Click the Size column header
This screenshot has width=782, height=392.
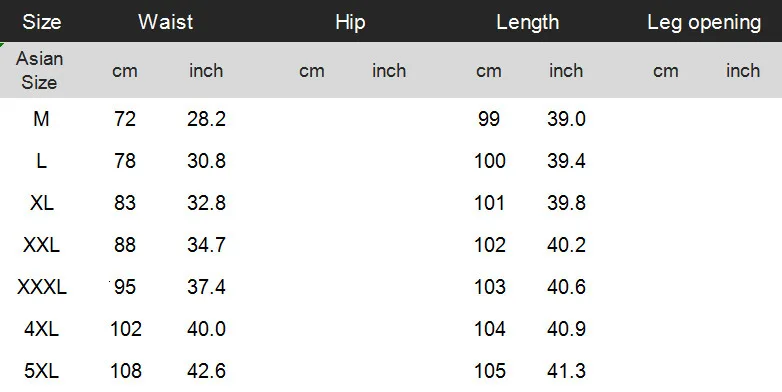[41, 22]
